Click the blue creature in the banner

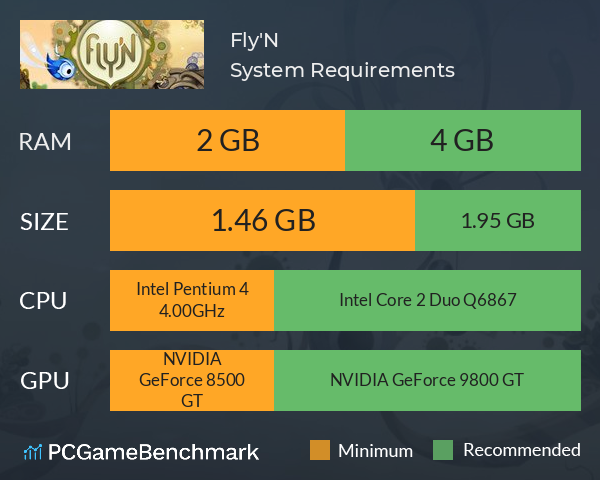pos(60,65)
